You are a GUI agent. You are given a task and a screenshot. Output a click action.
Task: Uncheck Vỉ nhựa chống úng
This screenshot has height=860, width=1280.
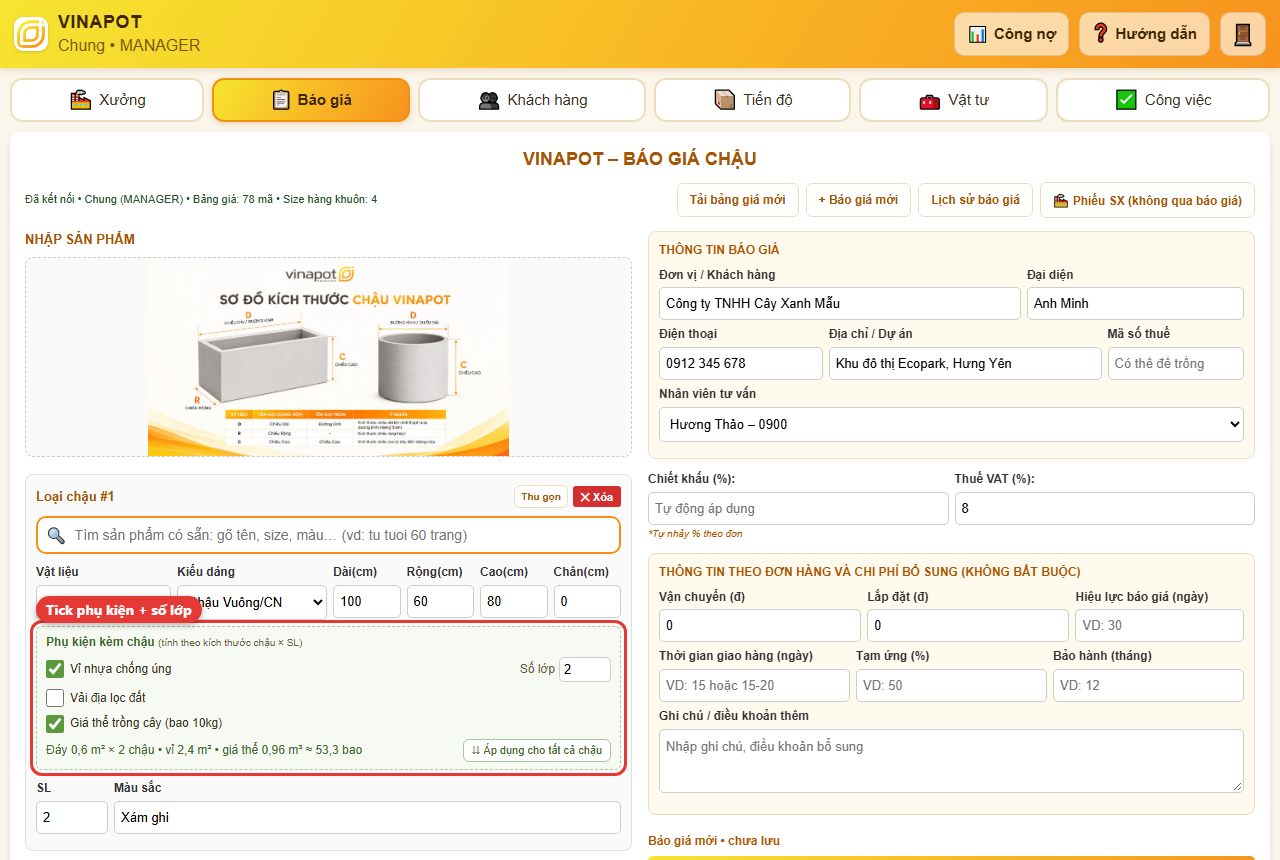(55, 669)
